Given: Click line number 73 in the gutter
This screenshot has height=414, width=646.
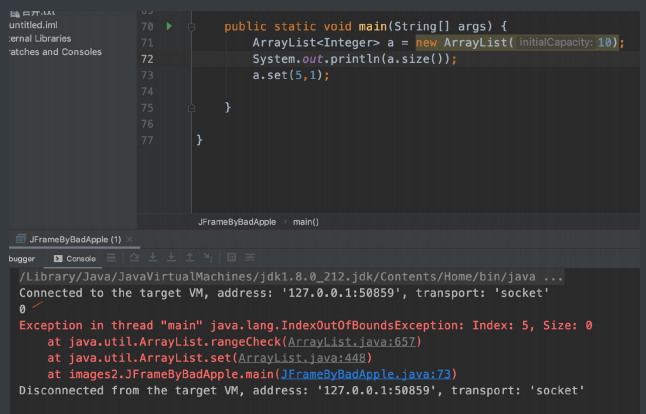Looking at the screenshot, I should (x=147, y=75).
